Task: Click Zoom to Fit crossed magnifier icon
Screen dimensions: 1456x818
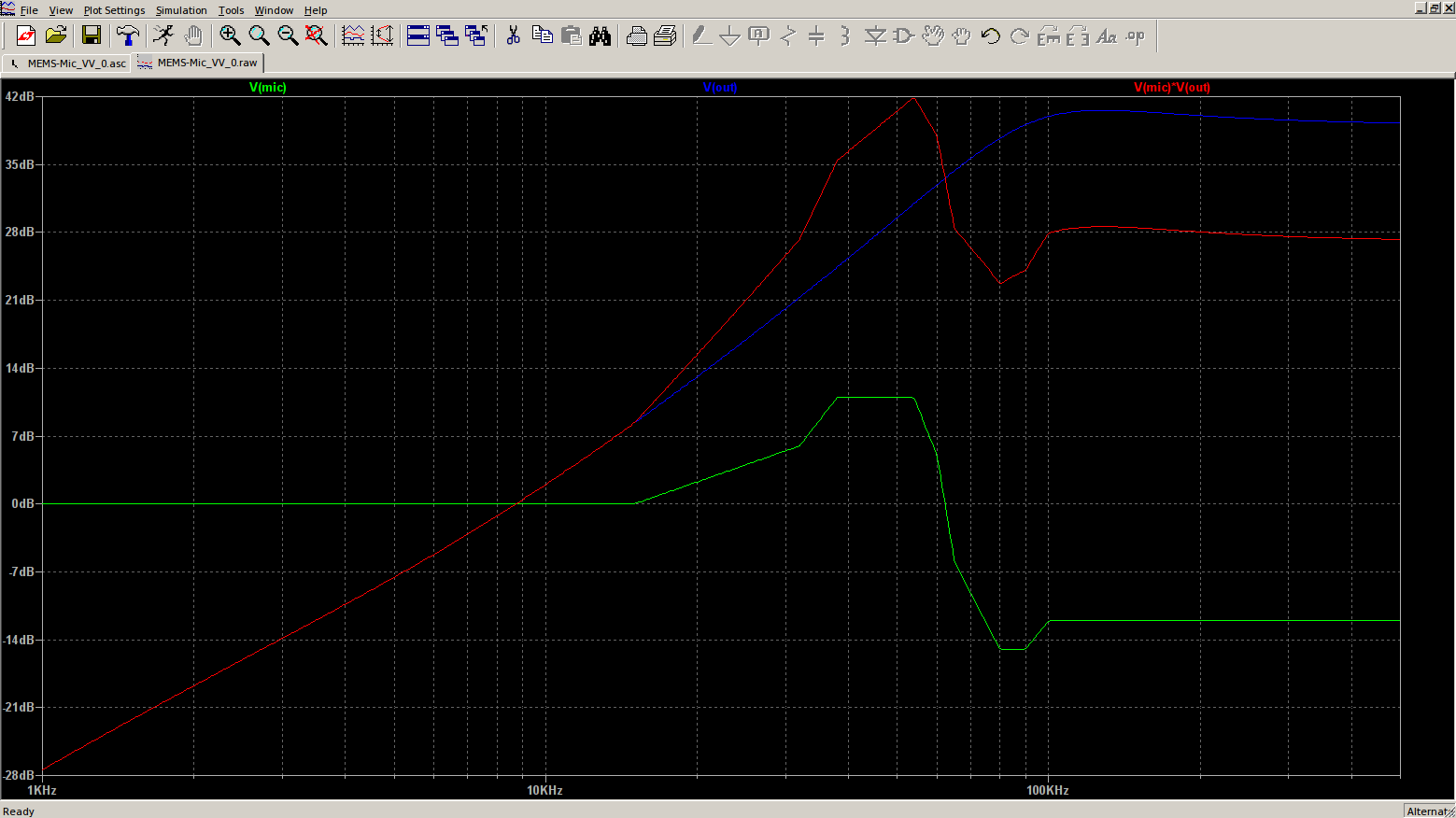Action: 317,35
